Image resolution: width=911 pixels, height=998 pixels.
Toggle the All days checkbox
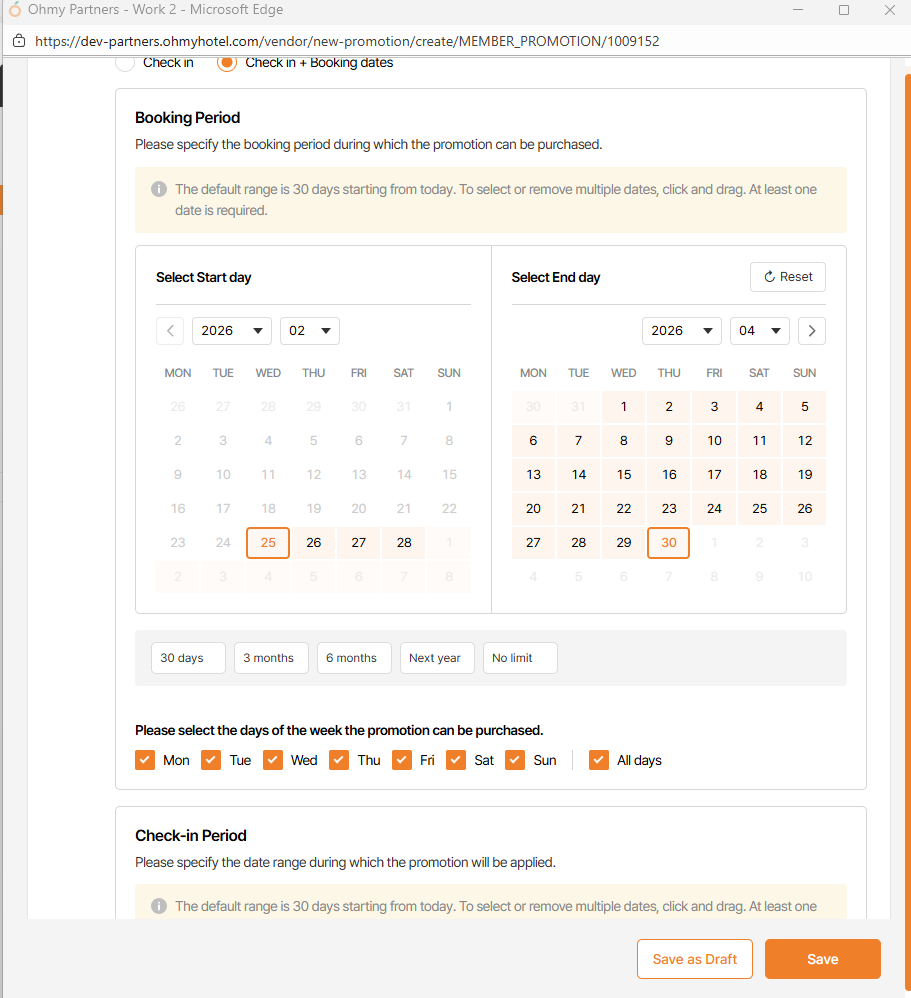click(x=599, y=760)
